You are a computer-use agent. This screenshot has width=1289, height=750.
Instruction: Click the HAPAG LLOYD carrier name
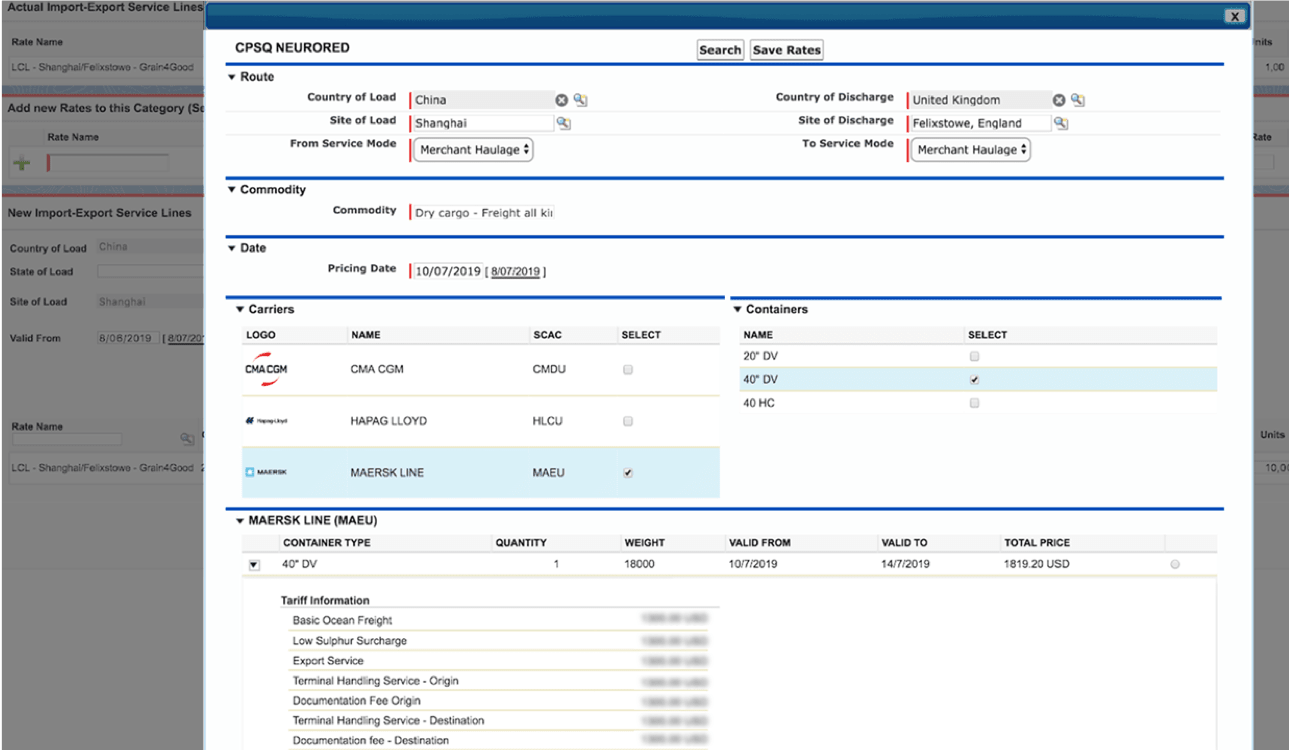tap(388, 421)
